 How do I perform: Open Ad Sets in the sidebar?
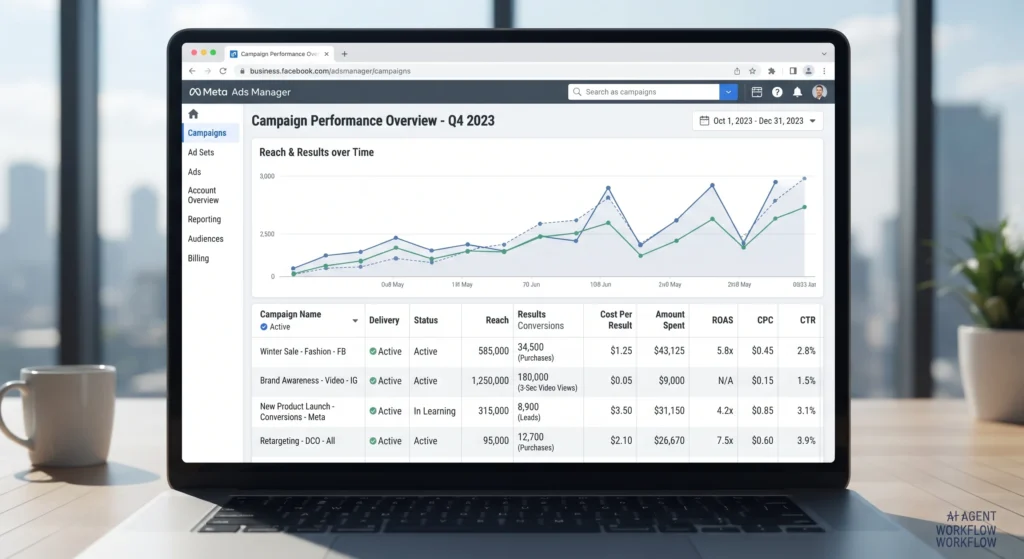201,152
